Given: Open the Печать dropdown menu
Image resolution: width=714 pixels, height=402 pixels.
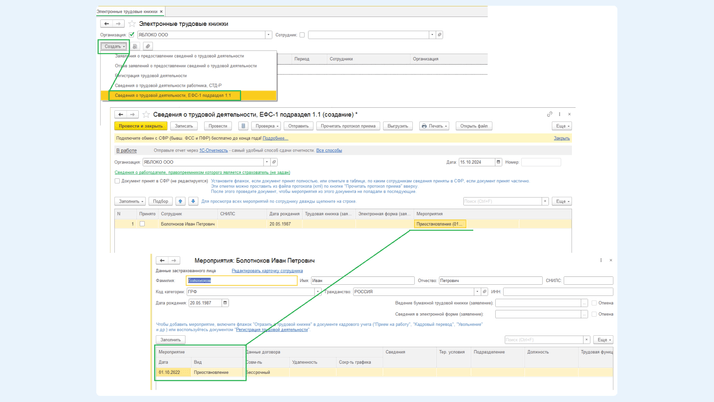Looking at the screenshot, I should 434,126.
